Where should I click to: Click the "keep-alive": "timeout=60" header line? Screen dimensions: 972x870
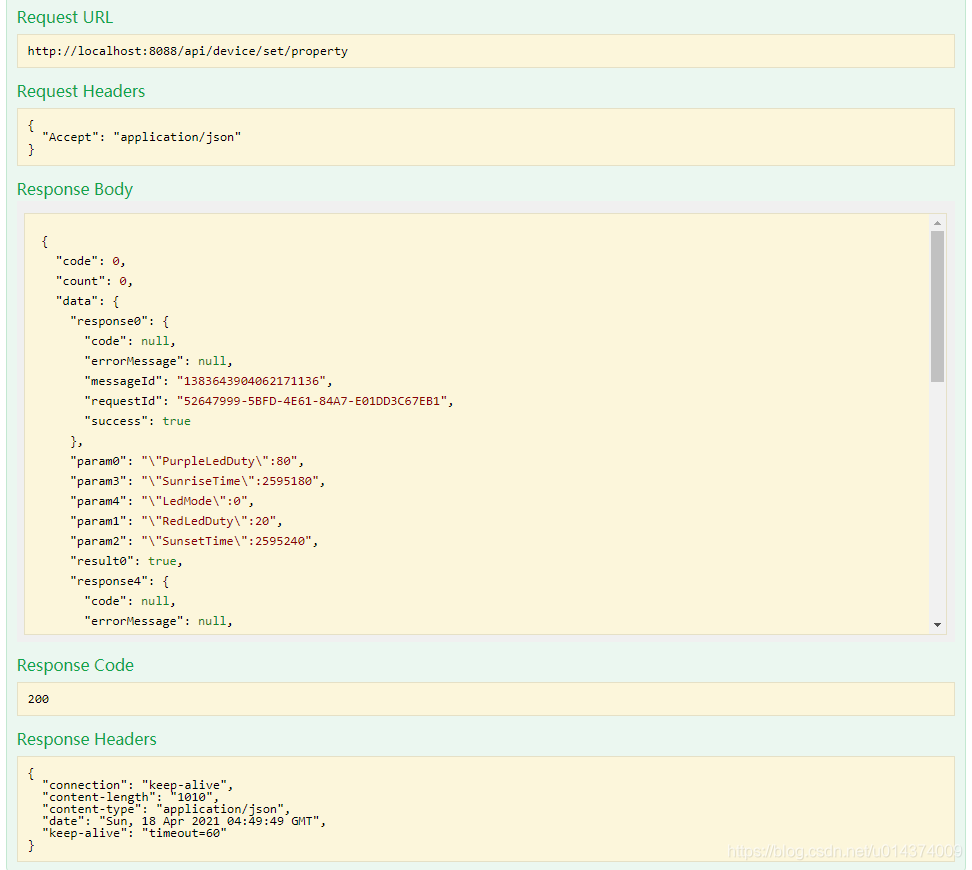pyautogui.click(x=135, y=833)
